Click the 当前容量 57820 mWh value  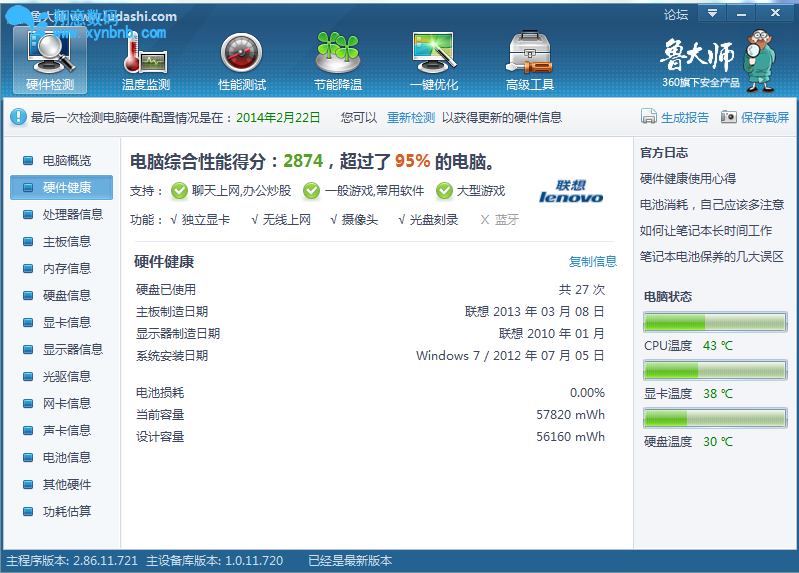(570, 414)
